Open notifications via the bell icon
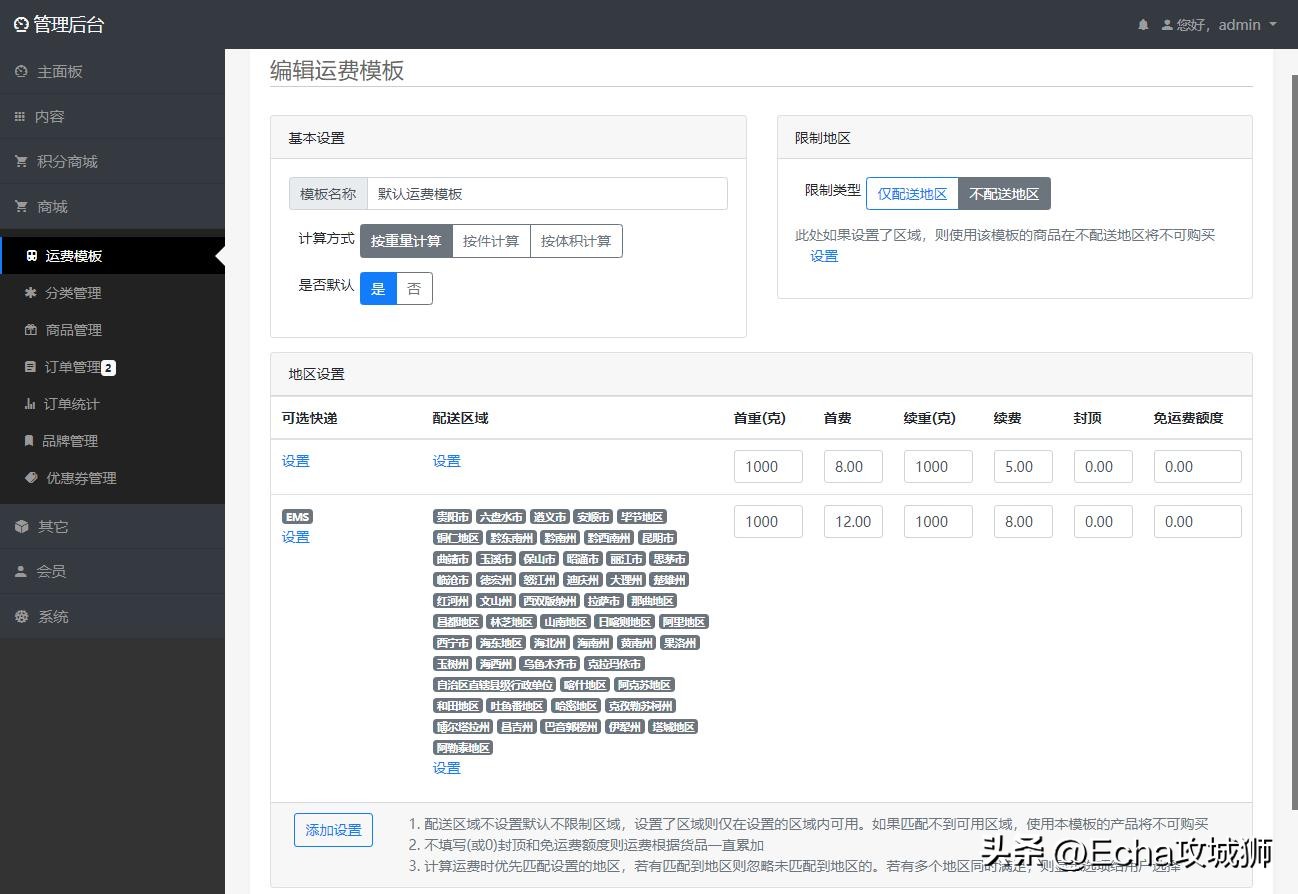This screenshot has width=1298, height=894. point(1143,24)
